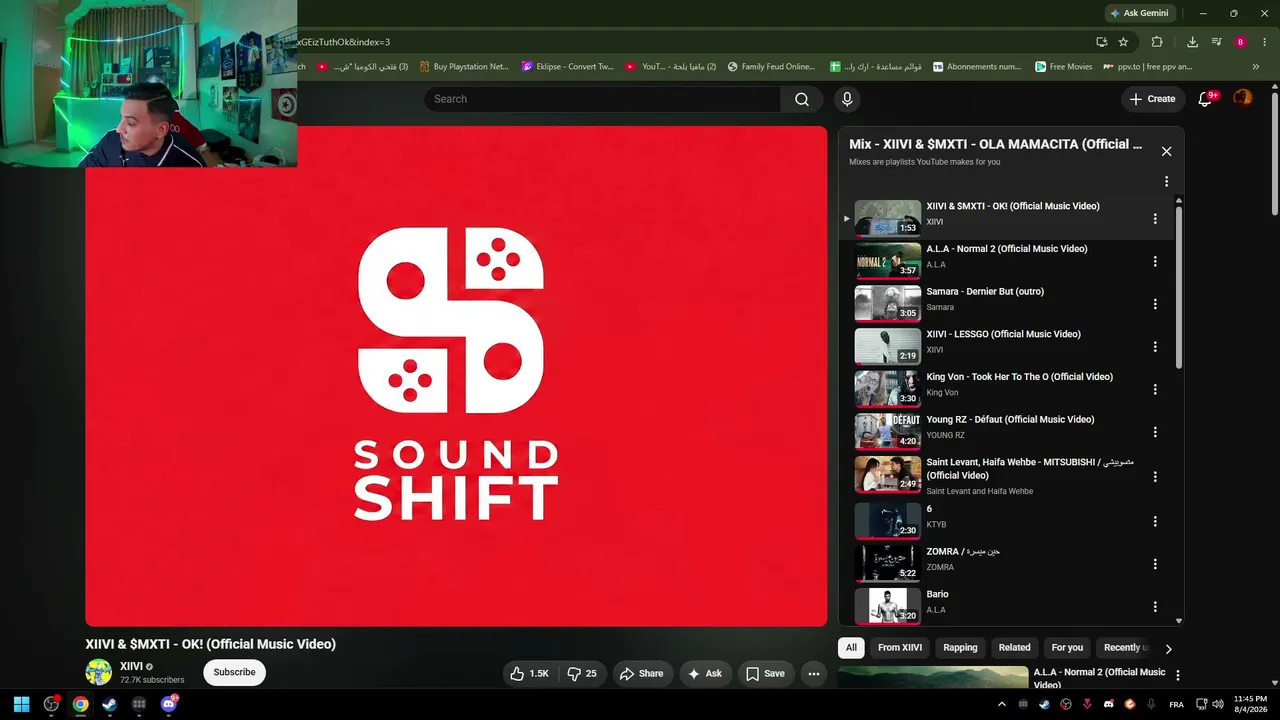Open the YouTube account avatar menu
The height and width of the screenshot is (720, 1280).
pyautogui.click(x=1242, y=98)
